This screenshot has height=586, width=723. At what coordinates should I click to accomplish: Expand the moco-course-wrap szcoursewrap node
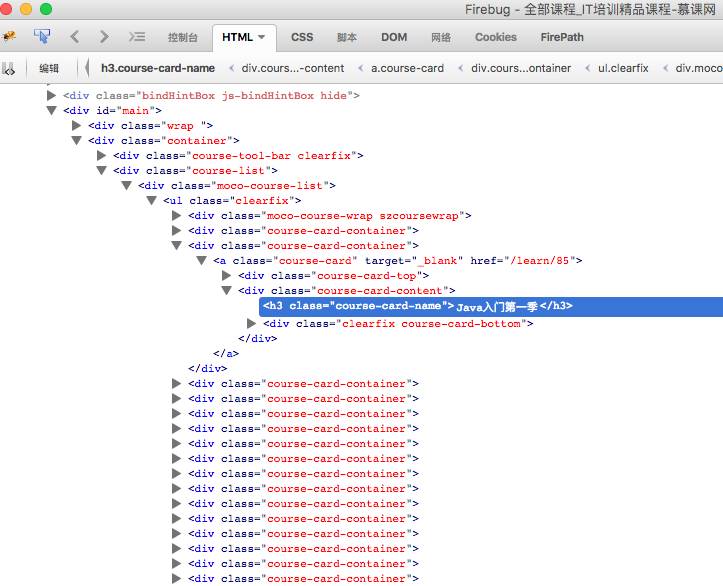(176, 215)
